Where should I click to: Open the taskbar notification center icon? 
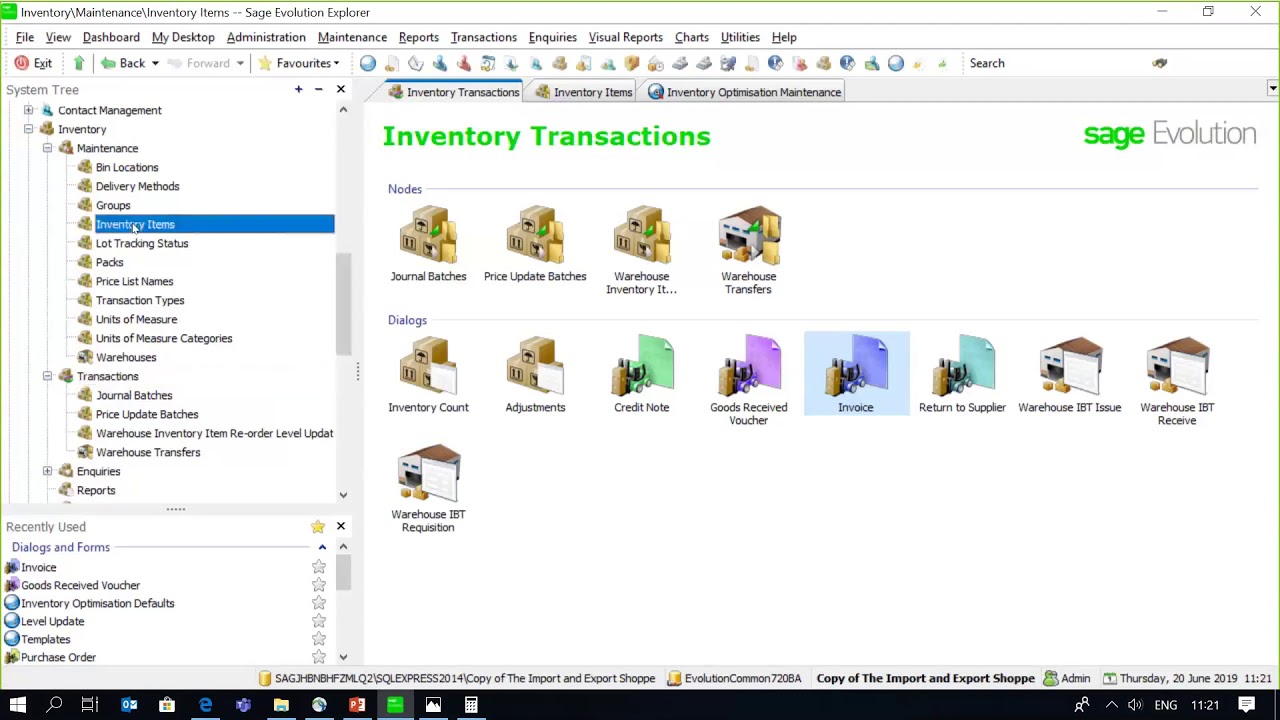tap(1247, 705)
